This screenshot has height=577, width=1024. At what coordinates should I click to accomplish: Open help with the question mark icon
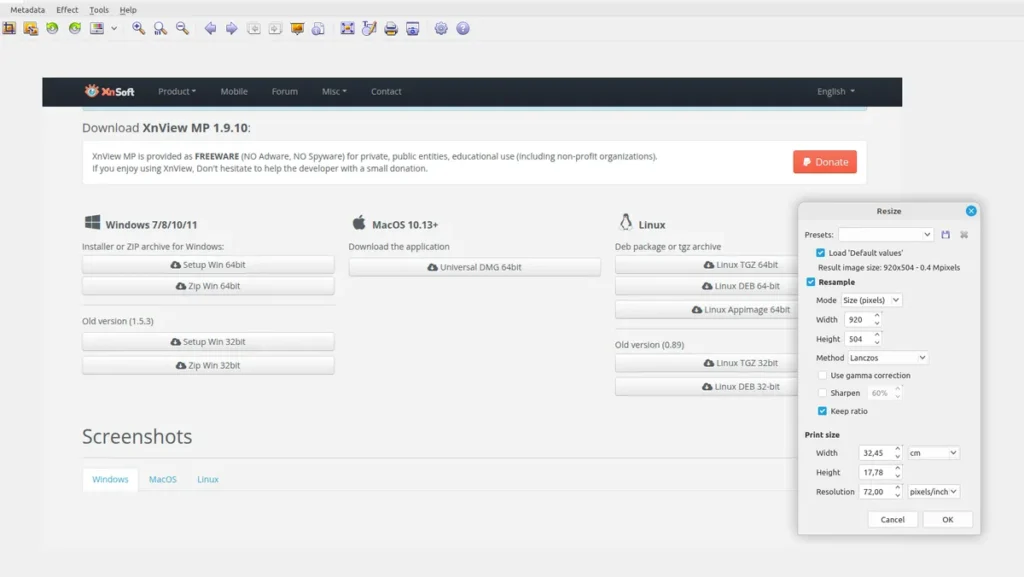click(x=463, y=28)
